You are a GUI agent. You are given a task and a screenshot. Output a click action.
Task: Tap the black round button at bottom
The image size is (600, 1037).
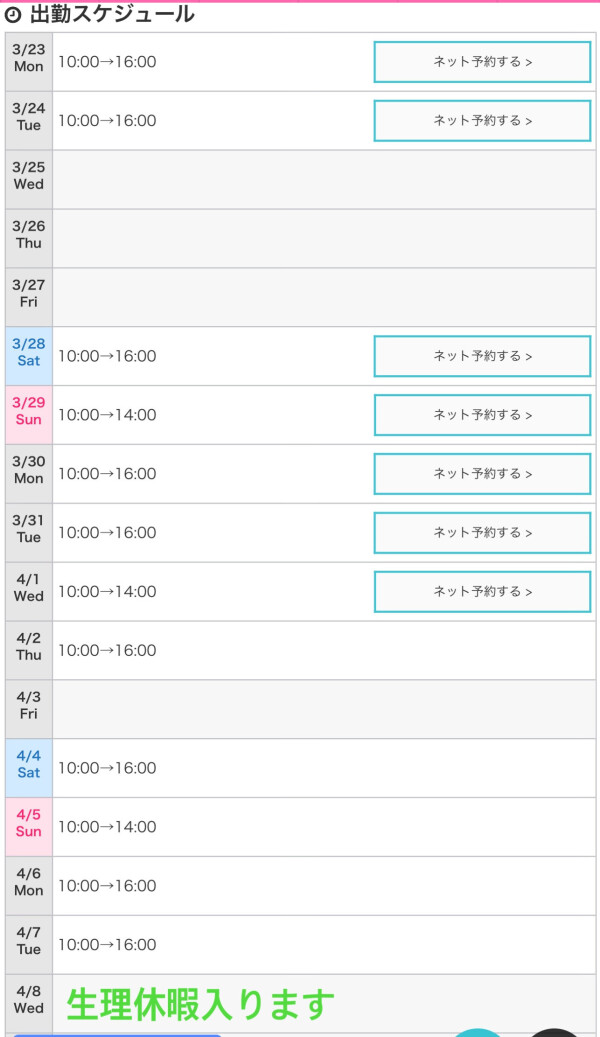click(553, 1033)
